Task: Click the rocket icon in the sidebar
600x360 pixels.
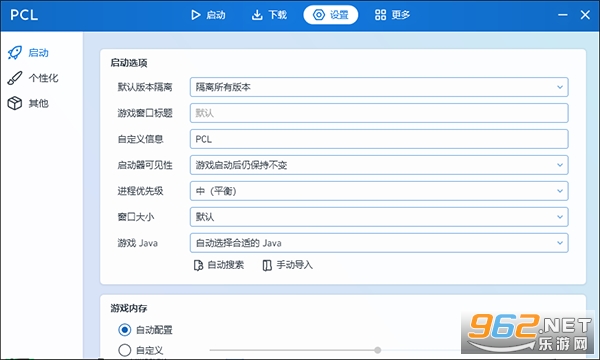Action: tap(15, 53)
